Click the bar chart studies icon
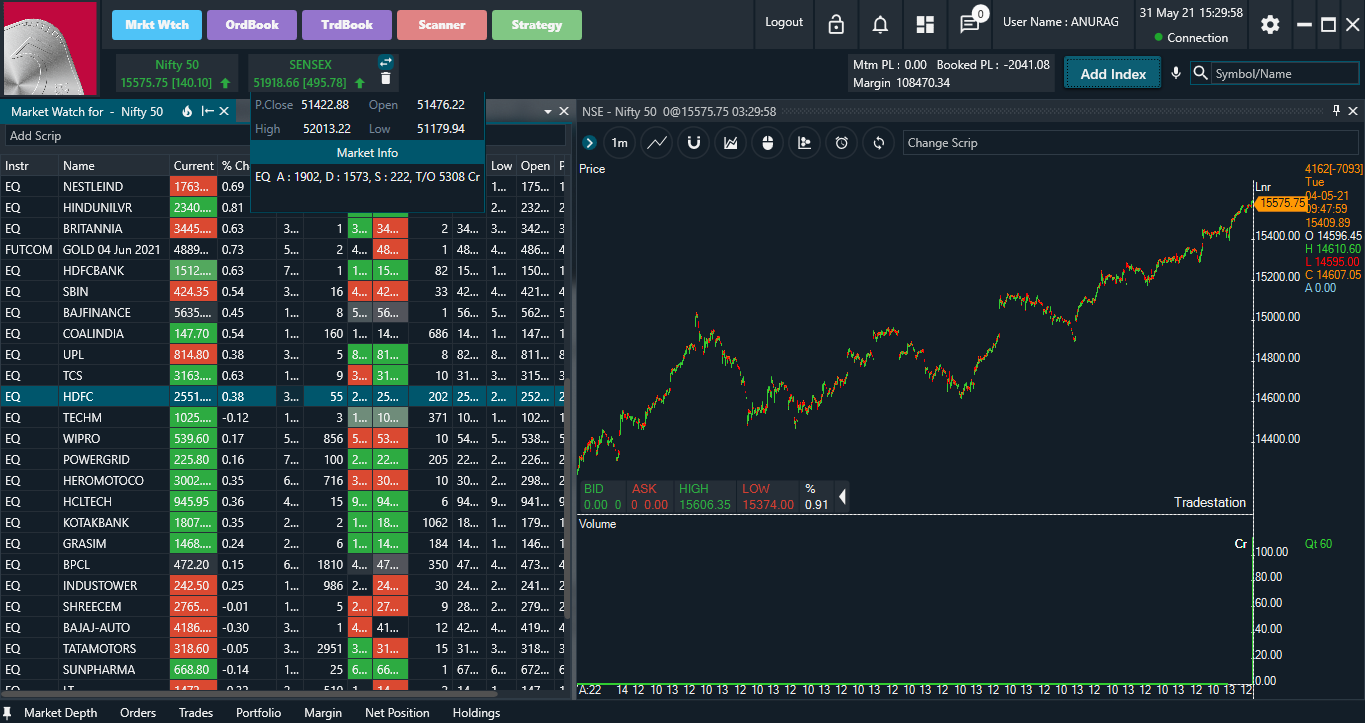This screenshot has width=1365, height=723. pos(805,143)
